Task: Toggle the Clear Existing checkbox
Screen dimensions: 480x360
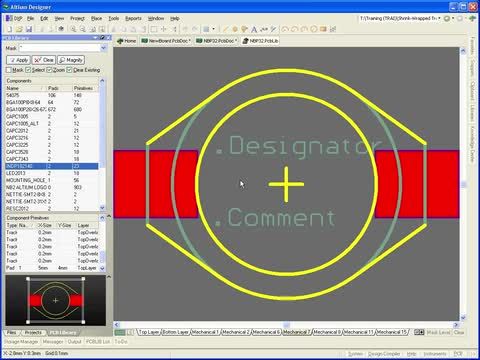Action: (x=69, y=70)
